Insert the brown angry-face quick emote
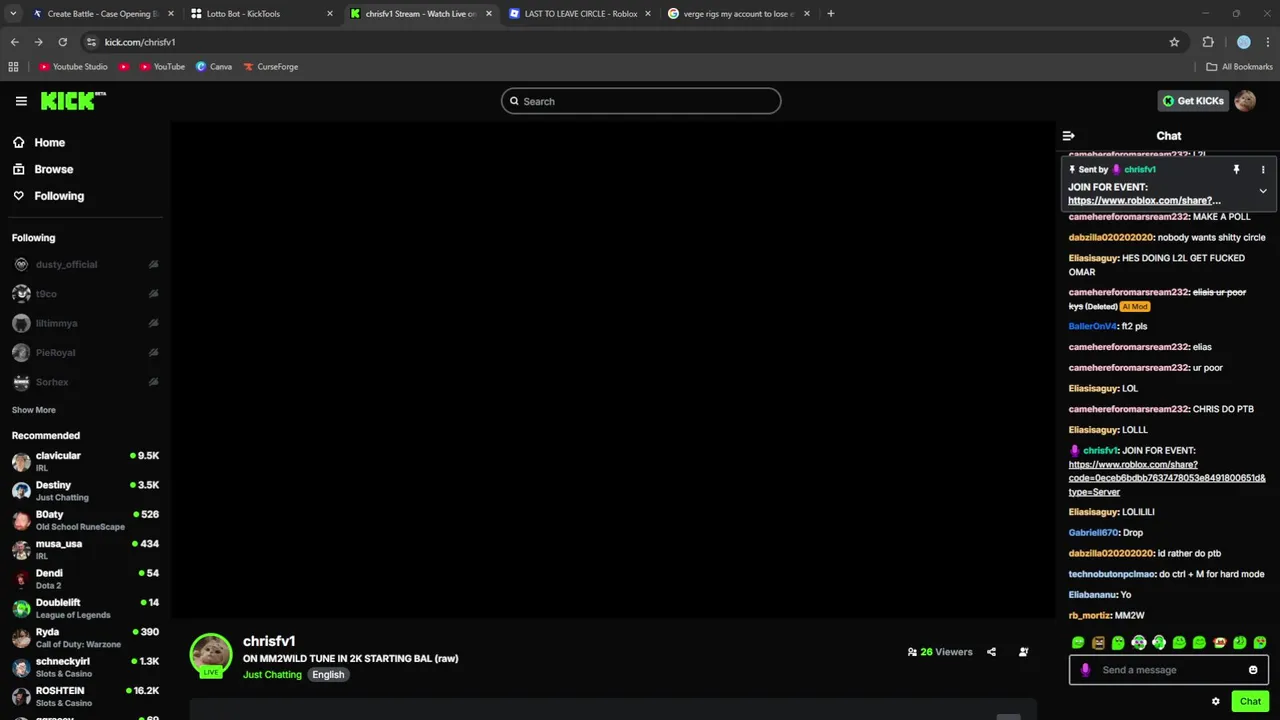Screen dimensions: 1280x720 point(1098,643)
